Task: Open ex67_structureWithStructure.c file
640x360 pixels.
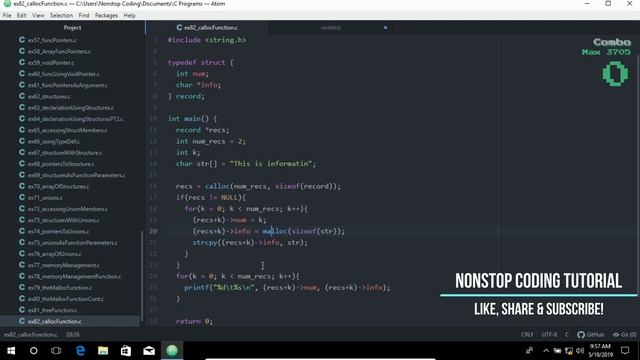Action: coord(65,153)
